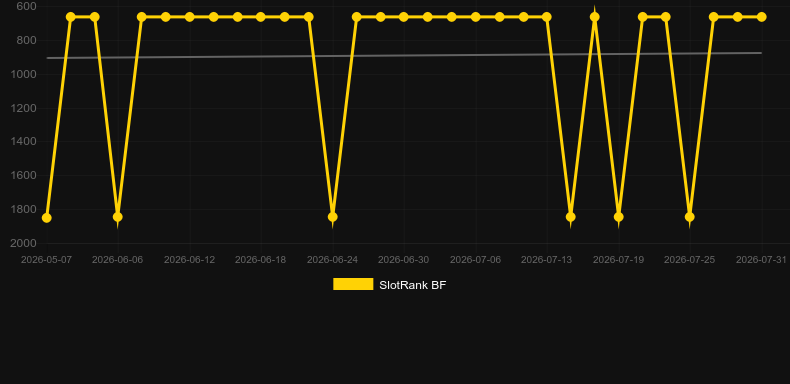Select the data point above 2026-07-13
This screenshot has width=790, height=384.
tap(547, 17)
